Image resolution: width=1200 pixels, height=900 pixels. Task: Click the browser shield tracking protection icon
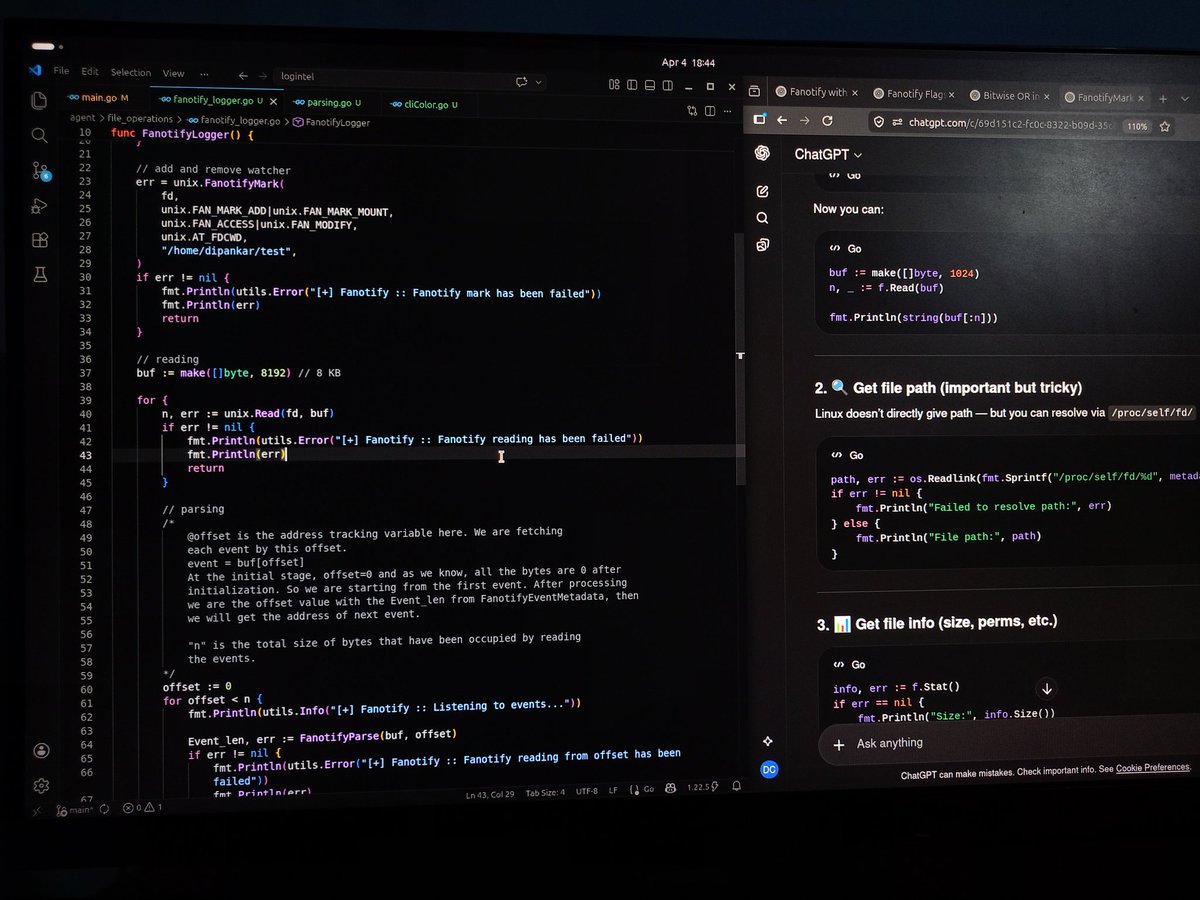point(878,122)
